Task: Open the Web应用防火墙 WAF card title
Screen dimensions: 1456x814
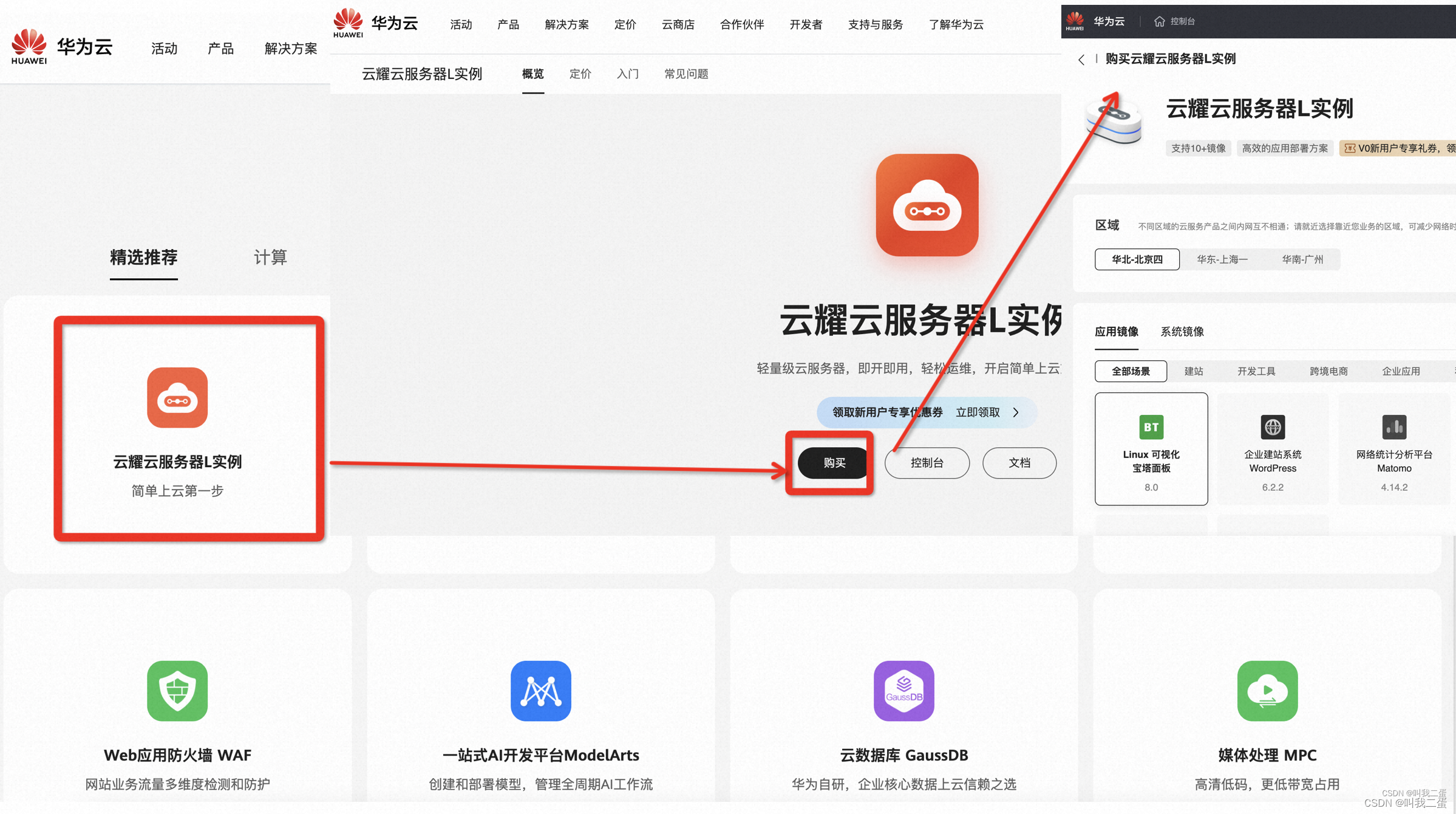Action: click(177, 755)
